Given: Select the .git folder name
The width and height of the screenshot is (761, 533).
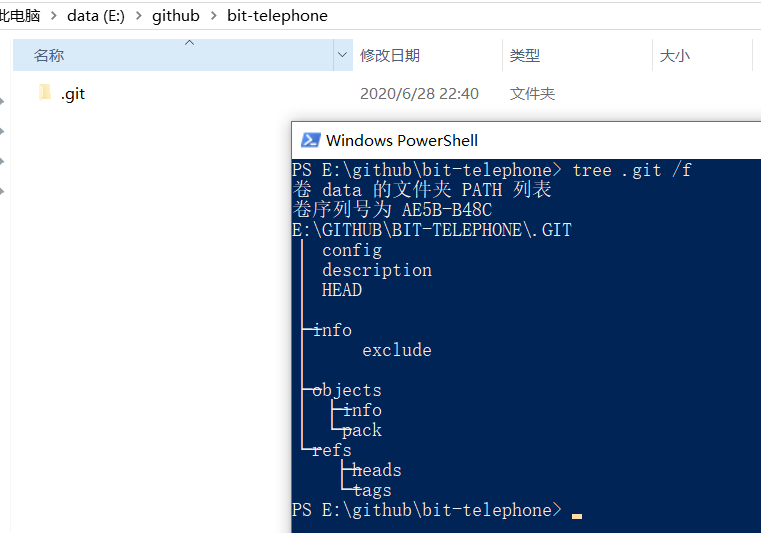Looking at the screenshot, I should point(73,93).
